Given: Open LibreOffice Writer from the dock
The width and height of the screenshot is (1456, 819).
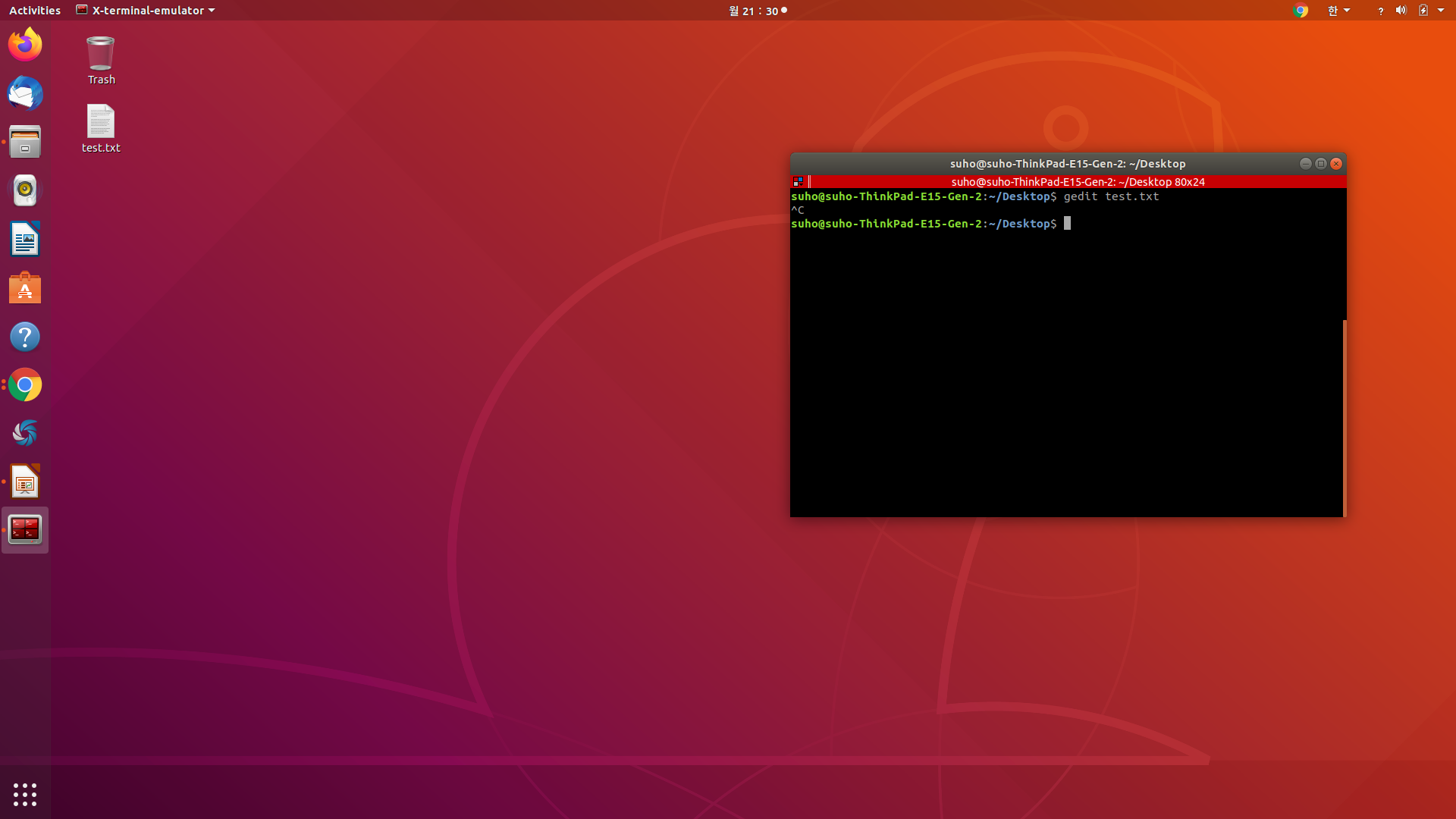Looking at the screenshot, I should pyautogui.click(x=25, y=239).
